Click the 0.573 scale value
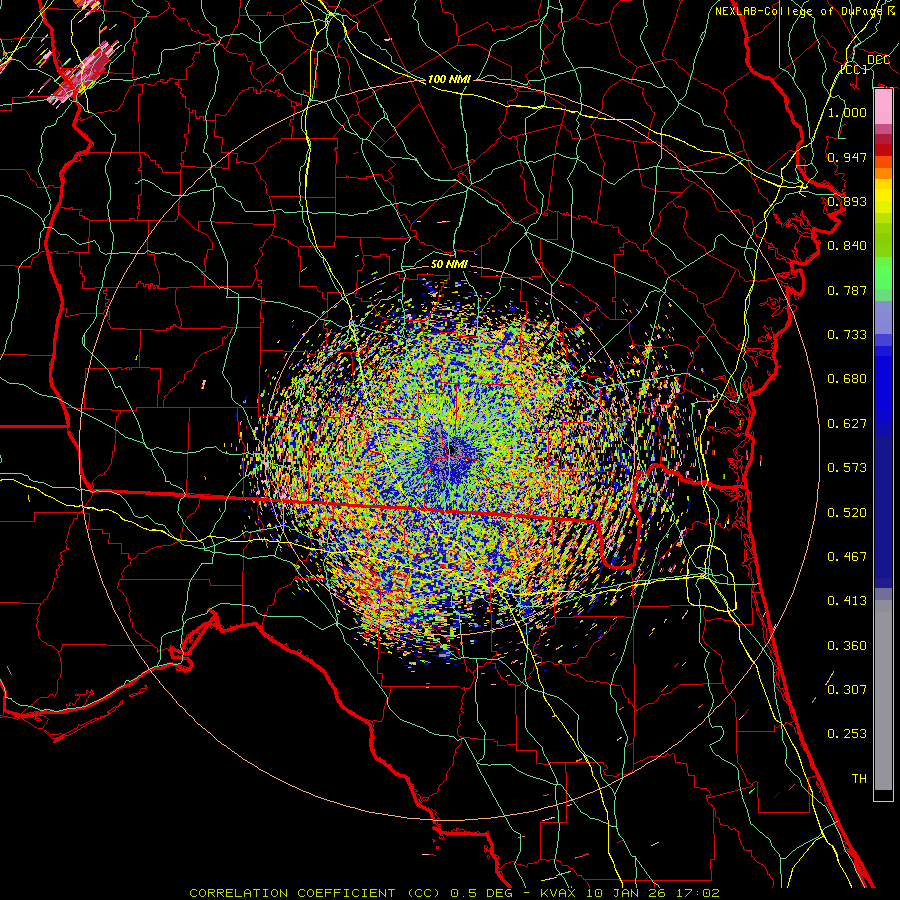Viewport: 900px width, 900px height. click(847, 468)
